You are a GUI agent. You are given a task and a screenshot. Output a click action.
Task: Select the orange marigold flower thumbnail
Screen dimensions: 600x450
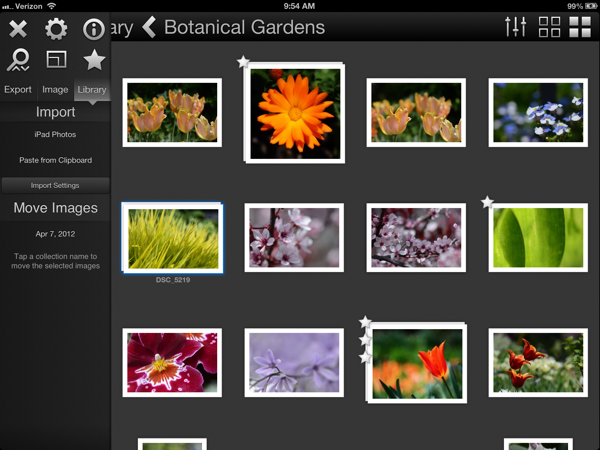click(294, 110)
